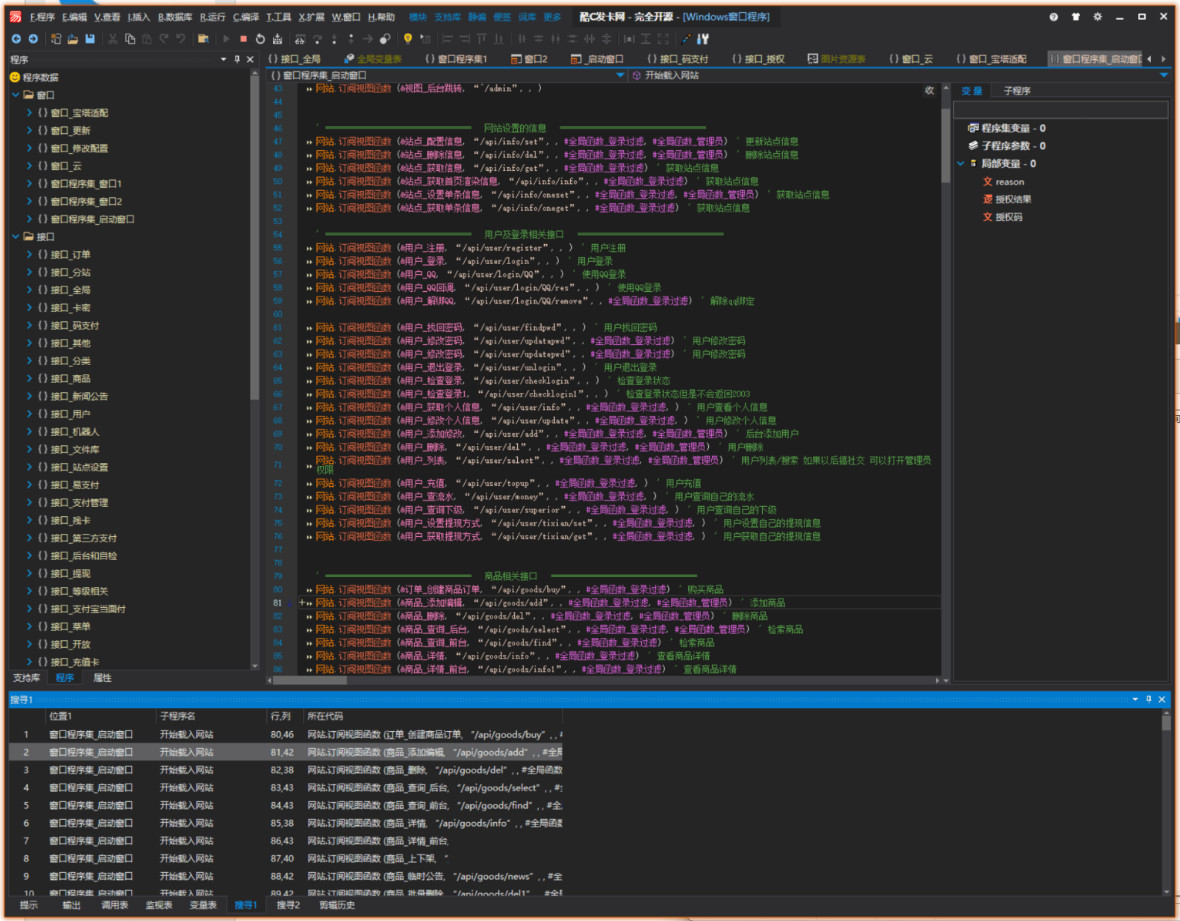
Task: Click the red Stop button in the toolbar
Action: click(x=243, y=39)
